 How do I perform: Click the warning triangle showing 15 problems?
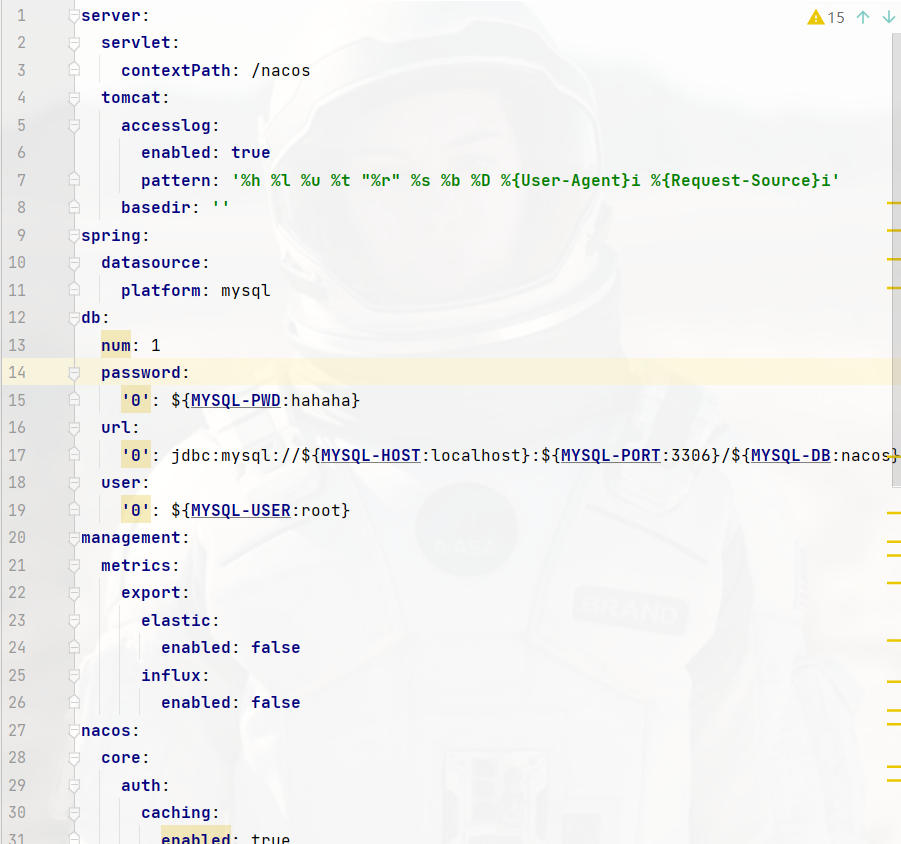click(x=816, y=17)
